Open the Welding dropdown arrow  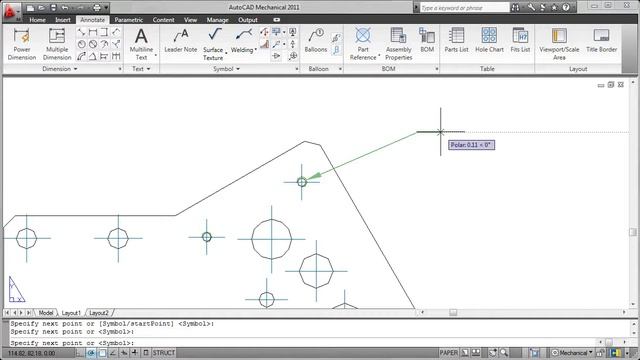pyautogui.click(x=256, y=49)
